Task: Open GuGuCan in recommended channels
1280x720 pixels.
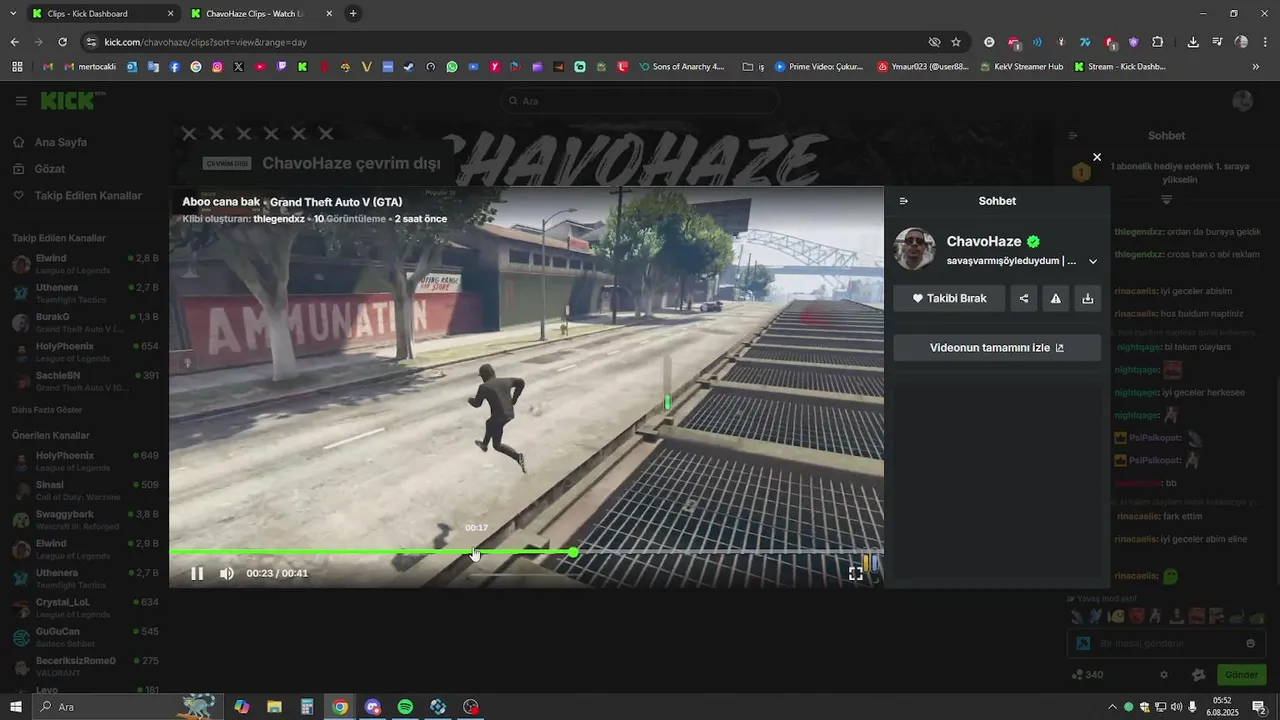Action: pos(85,637)
